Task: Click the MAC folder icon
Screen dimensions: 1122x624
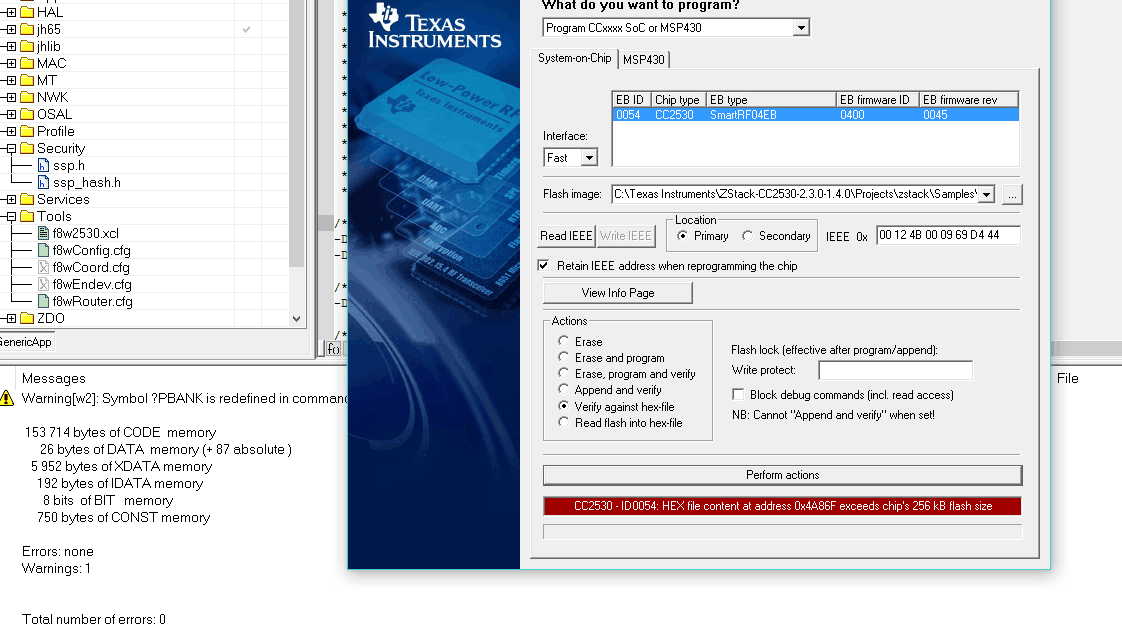Action: [x=27, y=64]
